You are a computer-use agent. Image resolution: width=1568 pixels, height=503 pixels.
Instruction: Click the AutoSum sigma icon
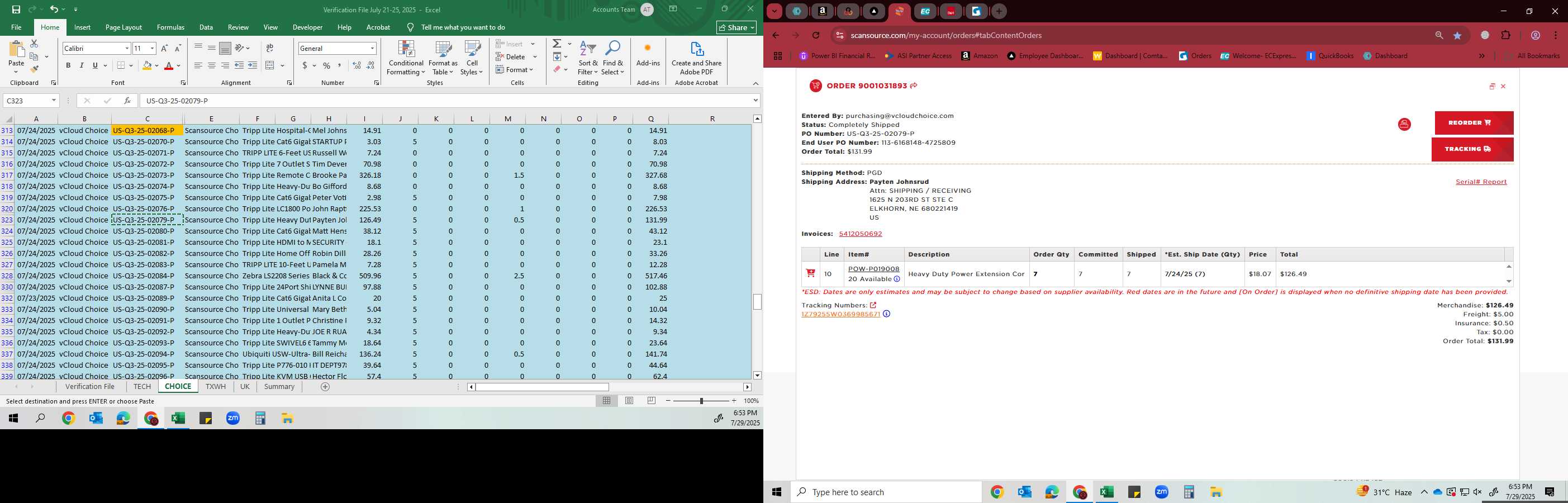point(557,44)
